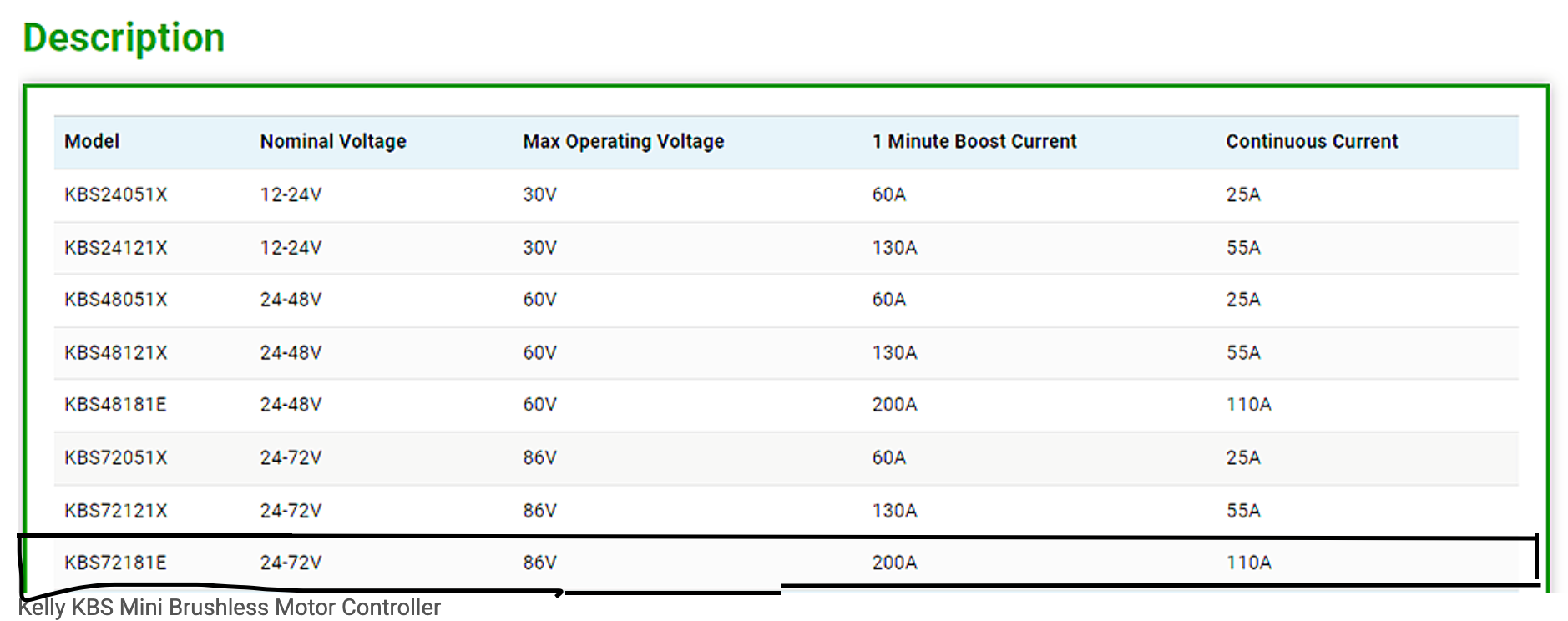Click 24-72V in the KBS72051X row

coord(291,458)
